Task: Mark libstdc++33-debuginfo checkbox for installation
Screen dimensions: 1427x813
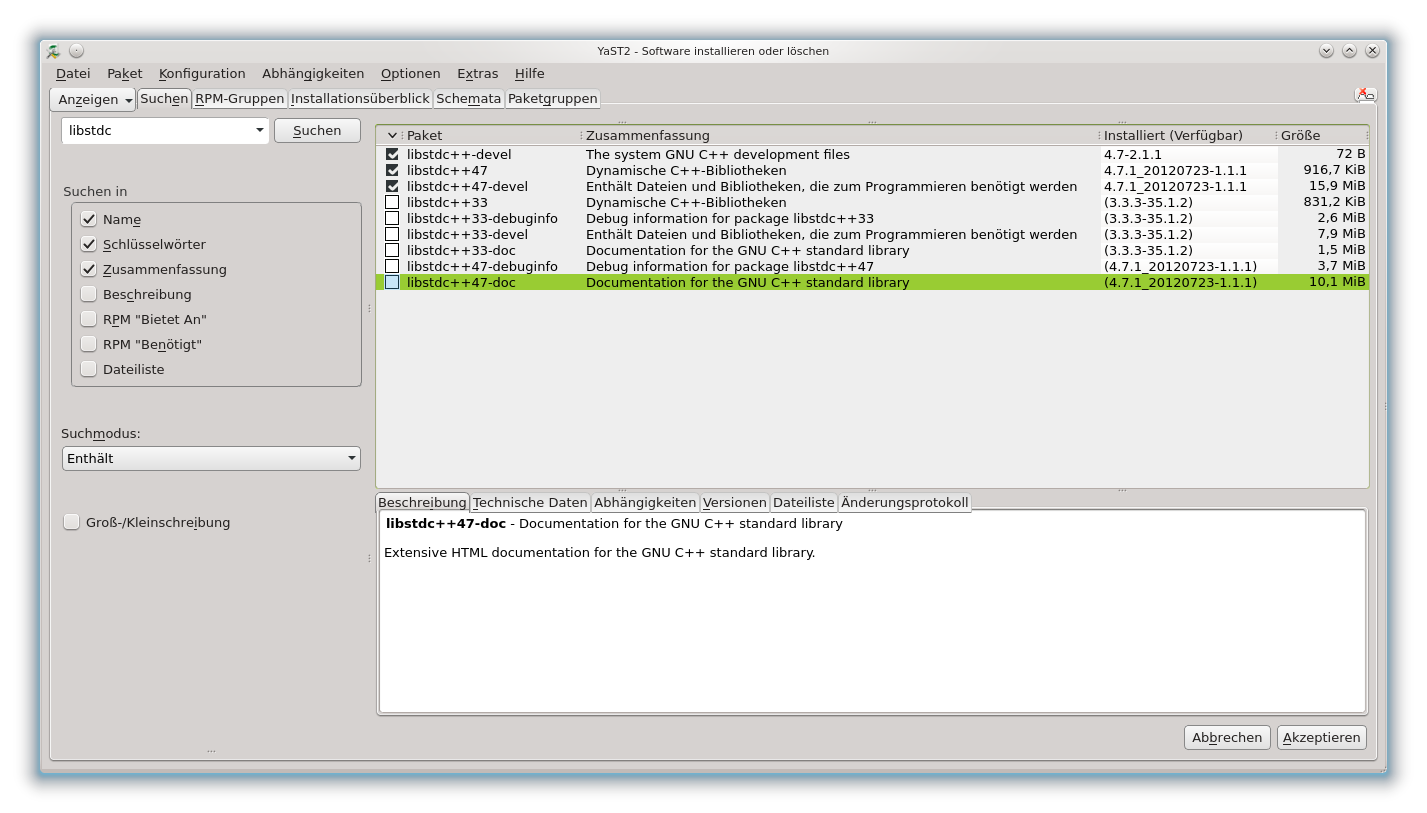Action: [x=392, y=218]
